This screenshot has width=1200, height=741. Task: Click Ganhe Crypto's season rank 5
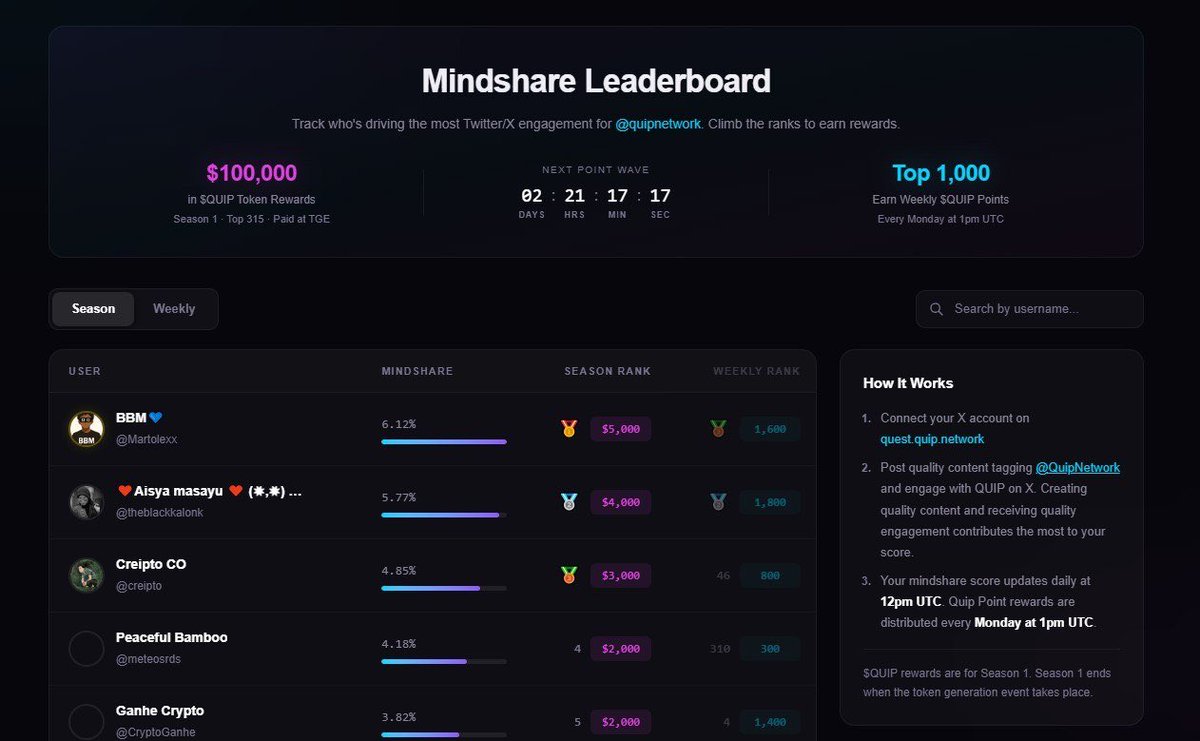577,722
